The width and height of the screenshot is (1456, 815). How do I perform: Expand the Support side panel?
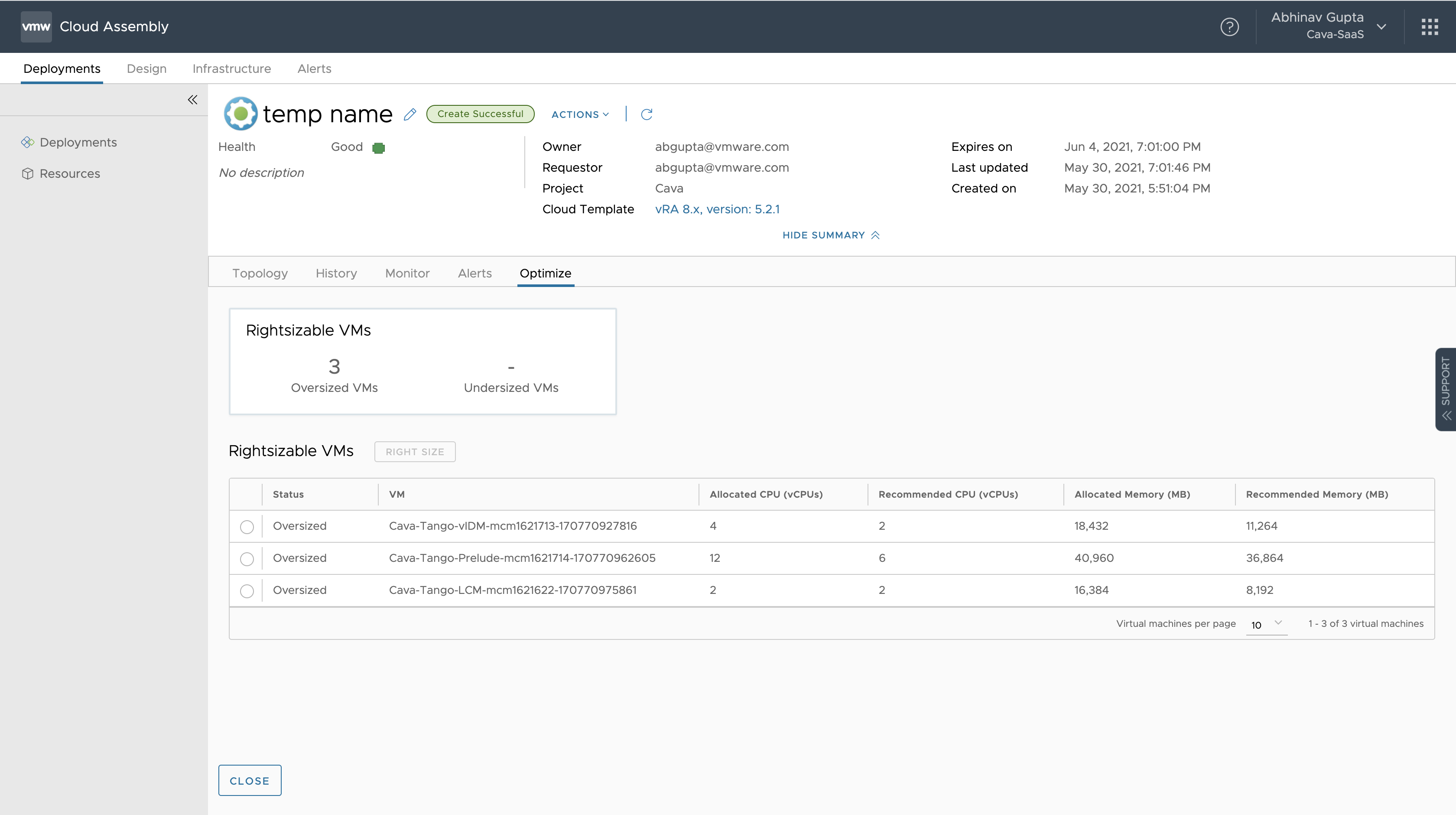click(x=1445, y=389)
